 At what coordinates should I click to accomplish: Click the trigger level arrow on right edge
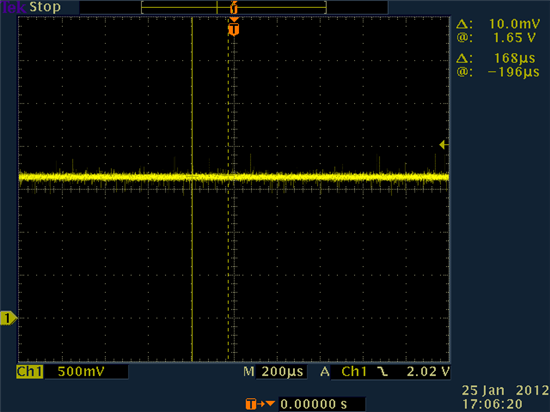pos(443,144)
